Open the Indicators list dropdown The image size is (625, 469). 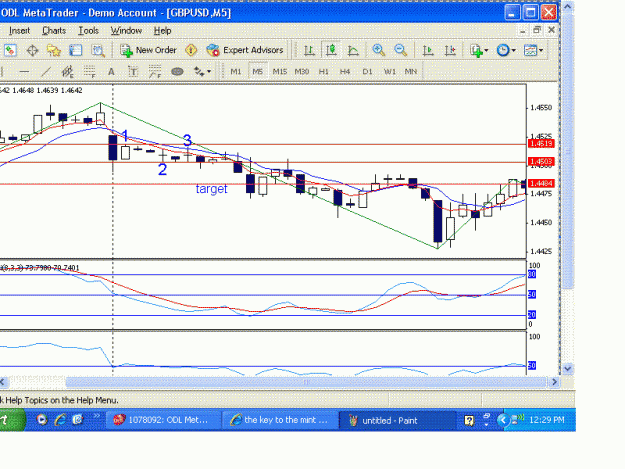479,50
